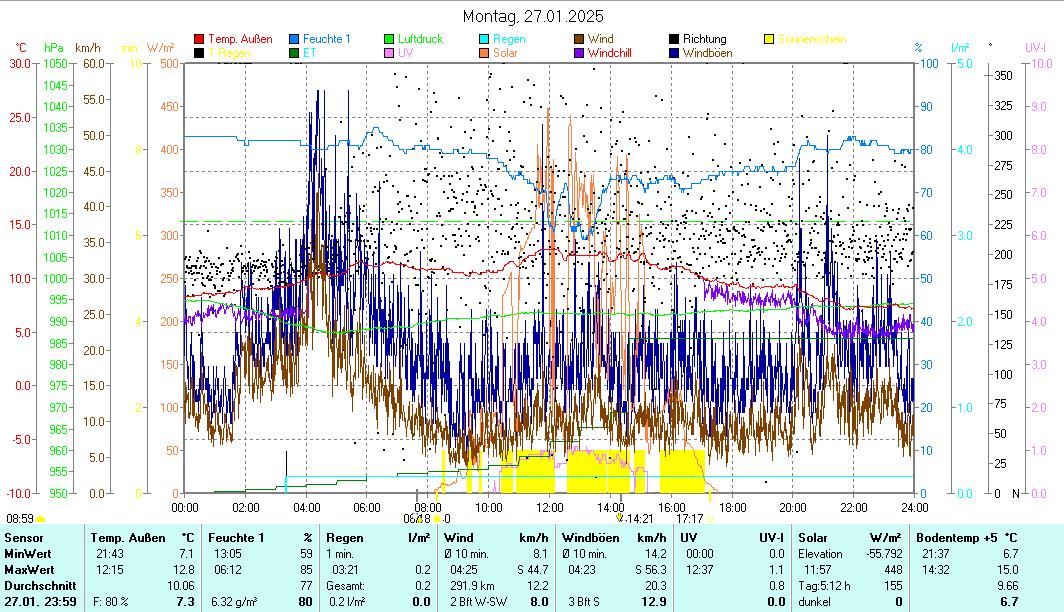Click the 12:00 time axis label
The width and height of the screenshot is (1064, 612).
(551, 507)
